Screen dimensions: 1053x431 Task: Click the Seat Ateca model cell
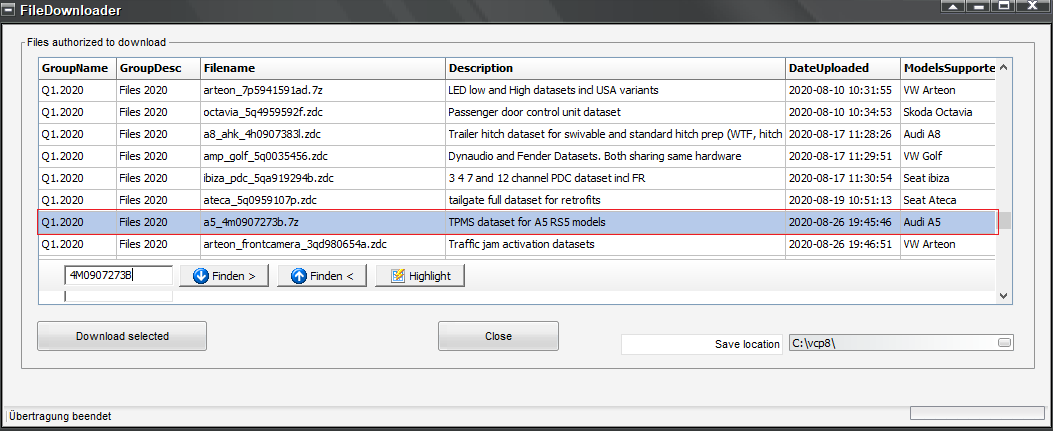point(948,200)
